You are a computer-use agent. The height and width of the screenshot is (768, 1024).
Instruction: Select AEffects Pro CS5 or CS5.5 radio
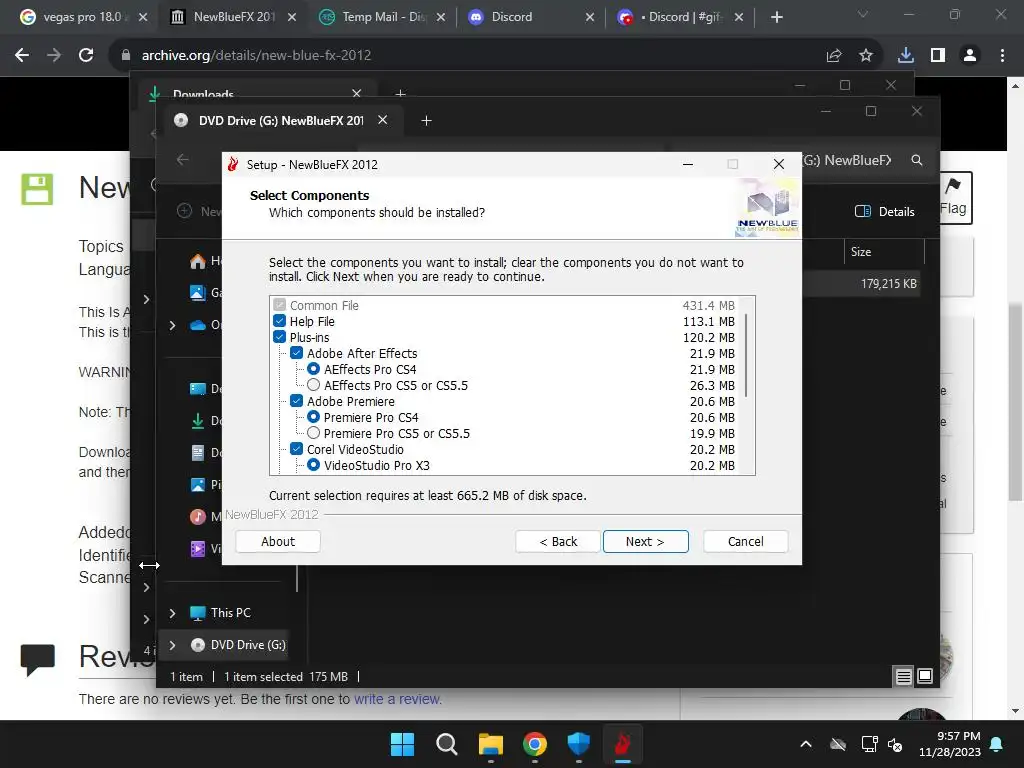pyautogui.click(x=313, y=385)
